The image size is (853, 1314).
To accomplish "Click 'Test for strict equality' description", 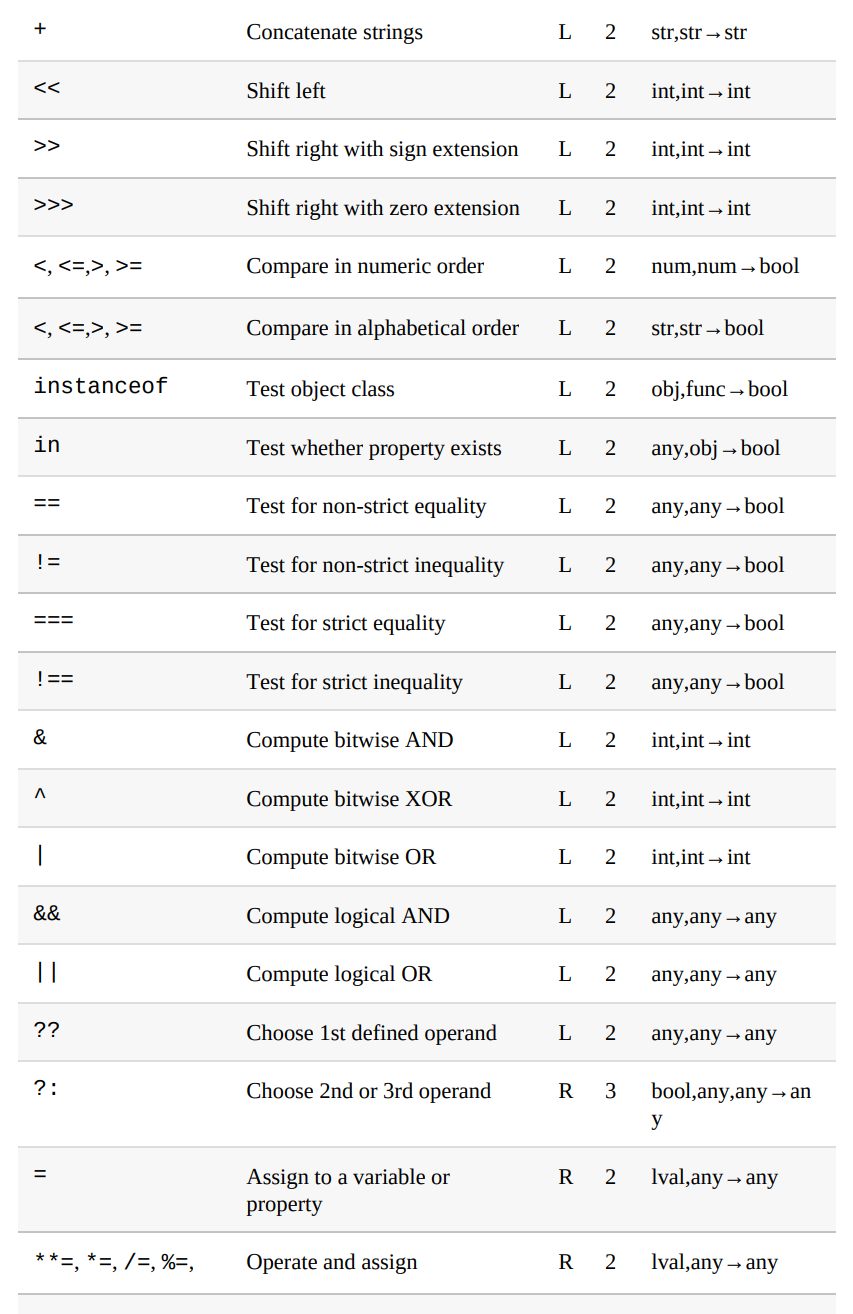I will 345,623.
